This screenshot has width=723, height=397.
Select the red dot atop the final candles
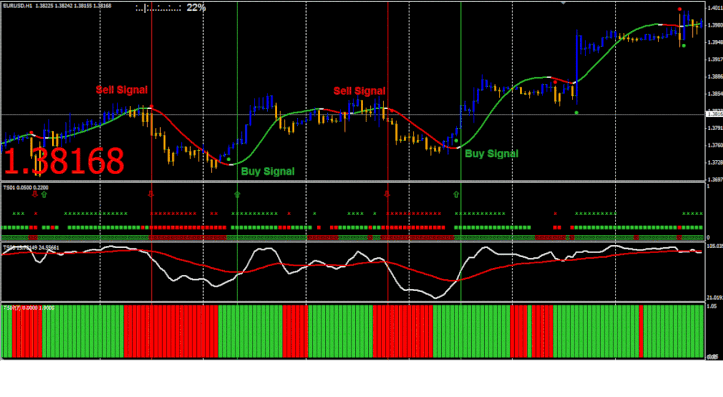(x=680, y=9)
